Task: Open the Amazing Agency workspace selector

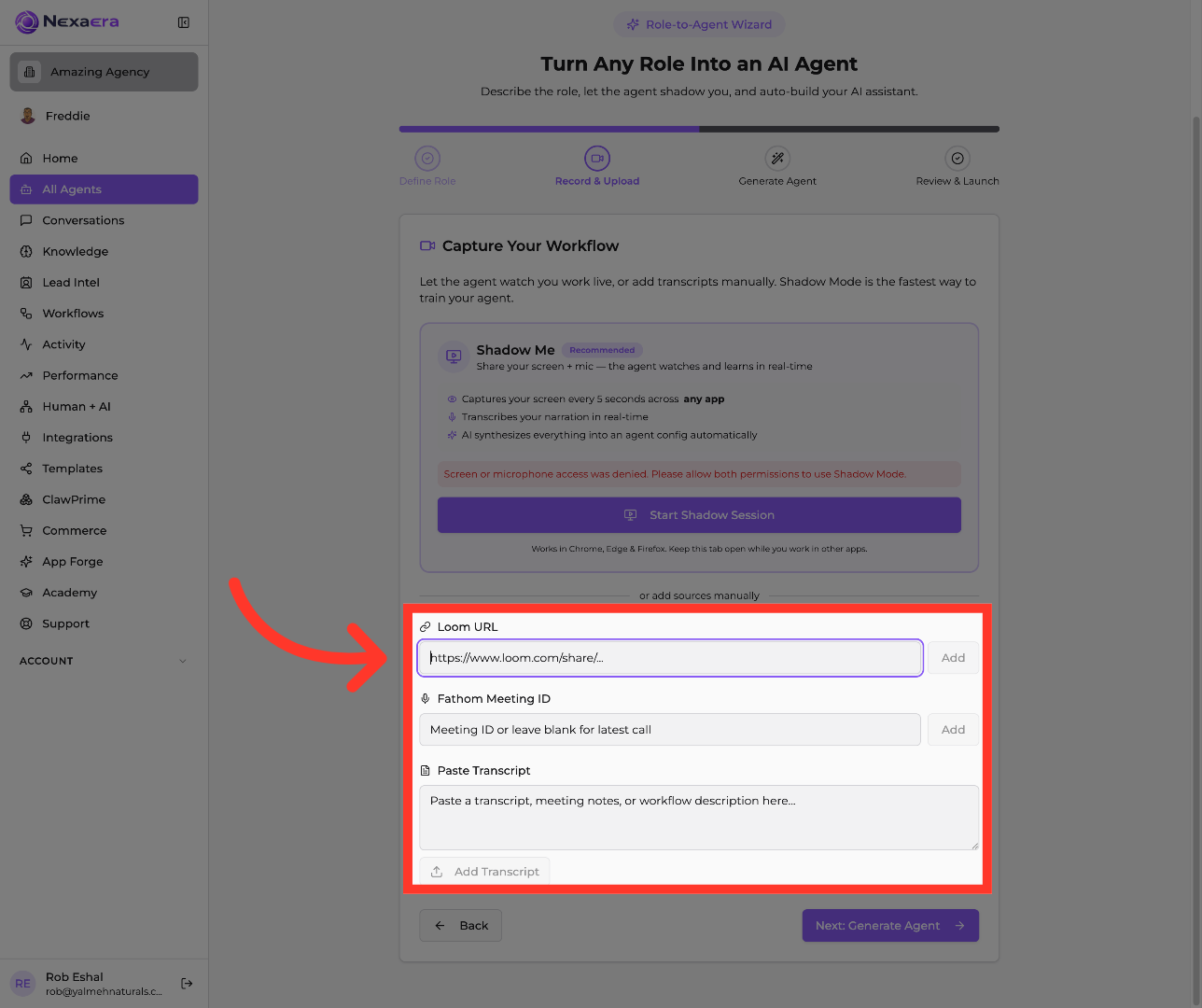Action: coord(104,72)
